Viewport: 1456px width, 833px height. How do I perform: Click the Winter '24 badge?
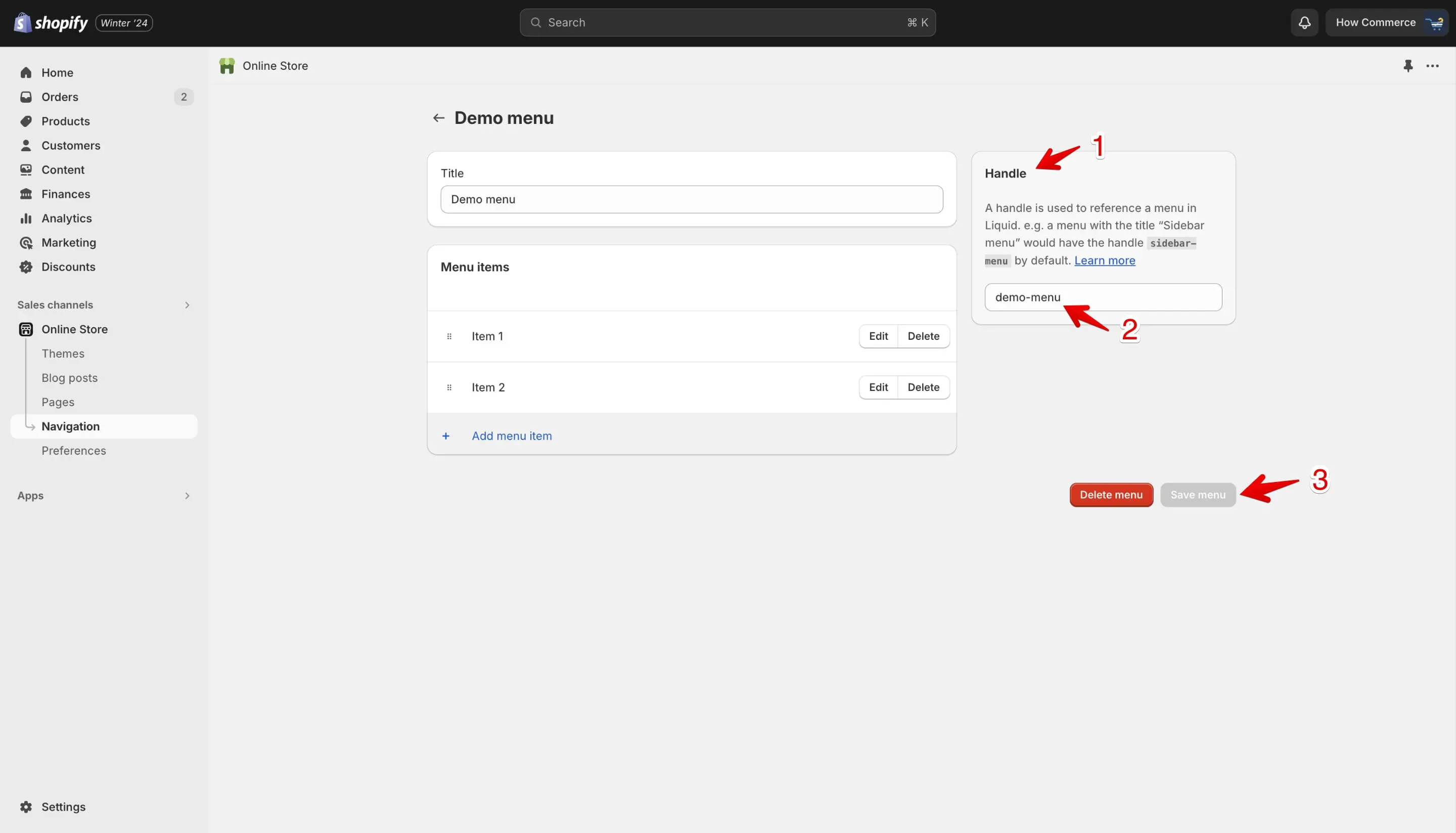124,23
